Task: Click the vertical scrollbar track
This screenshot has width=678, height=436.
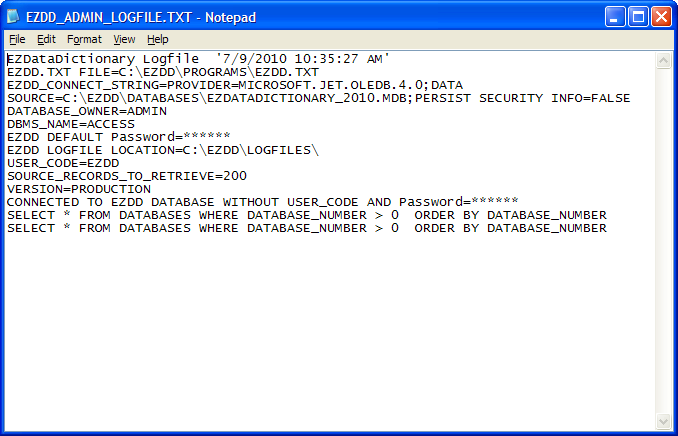Action: tap(663, 240)
